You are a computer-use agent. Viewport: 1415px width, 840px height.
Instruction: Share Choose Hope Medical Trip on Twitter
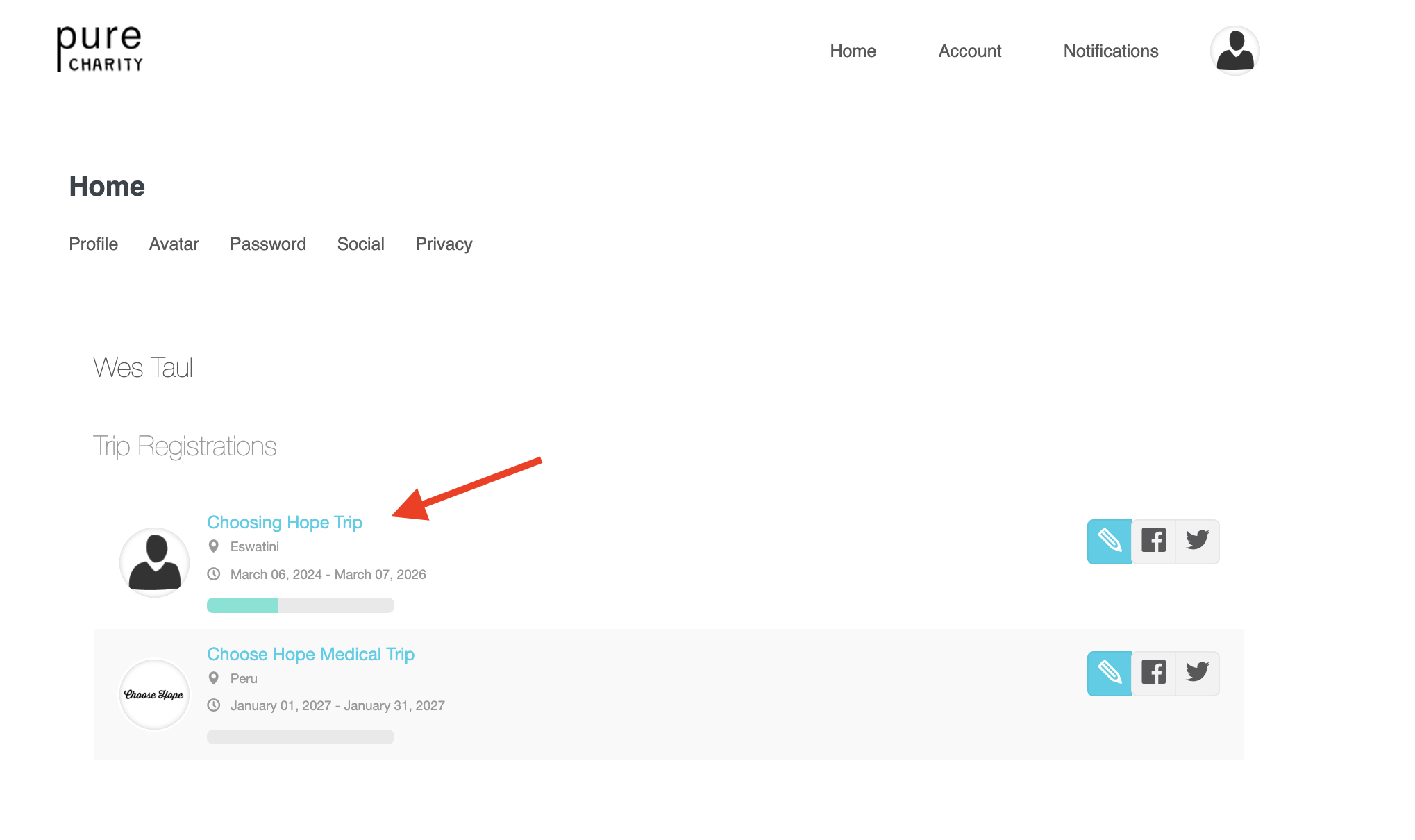pos(1197,673)
